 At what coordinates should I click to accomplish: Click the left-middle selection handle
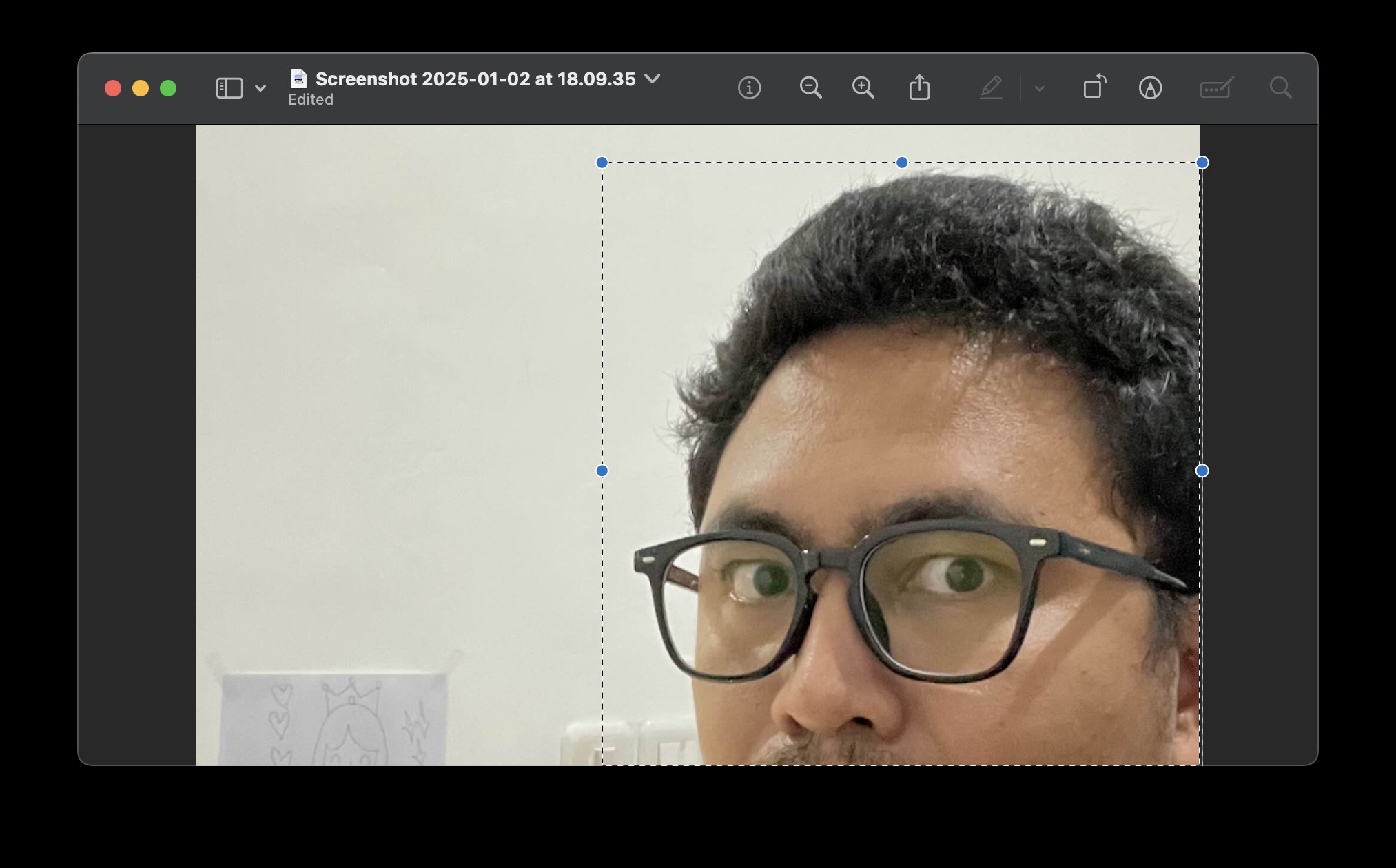point(602,471)
